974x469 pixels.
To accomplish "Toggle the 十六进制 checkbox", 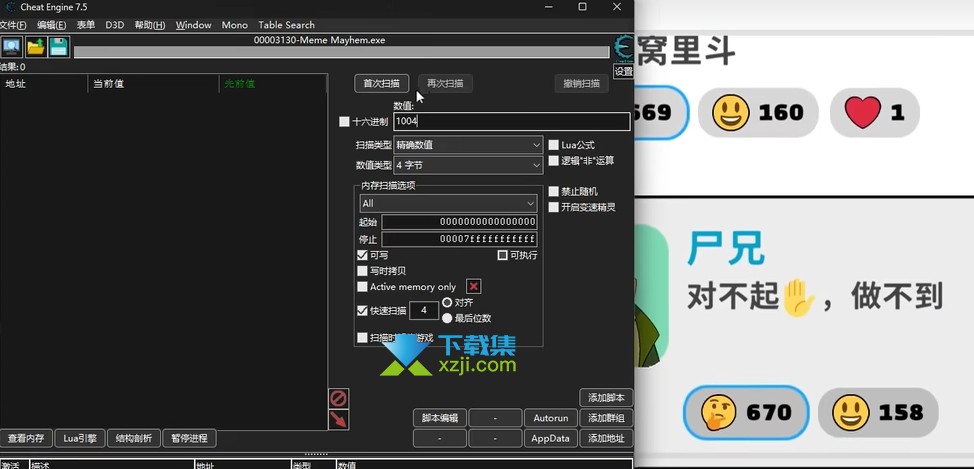I will 344,122.
